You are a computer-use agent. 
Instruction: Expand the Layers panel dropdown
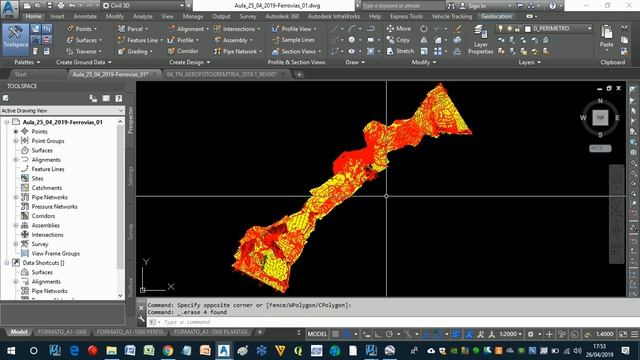tap(529, 62)
